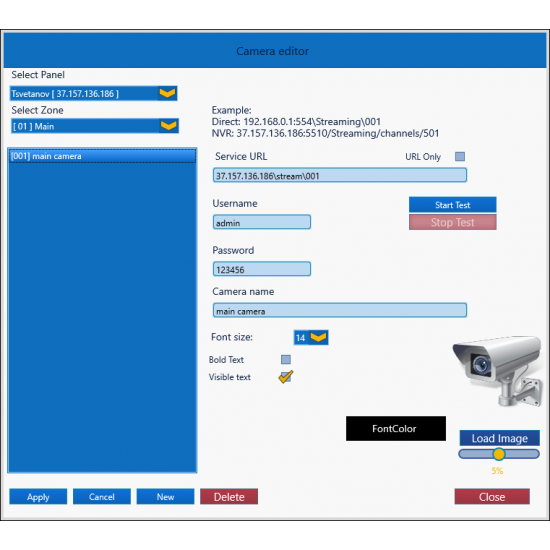The image size is (550, 550).
Task: Uncheck the Visible text checkbox
Action: point(286,377)
